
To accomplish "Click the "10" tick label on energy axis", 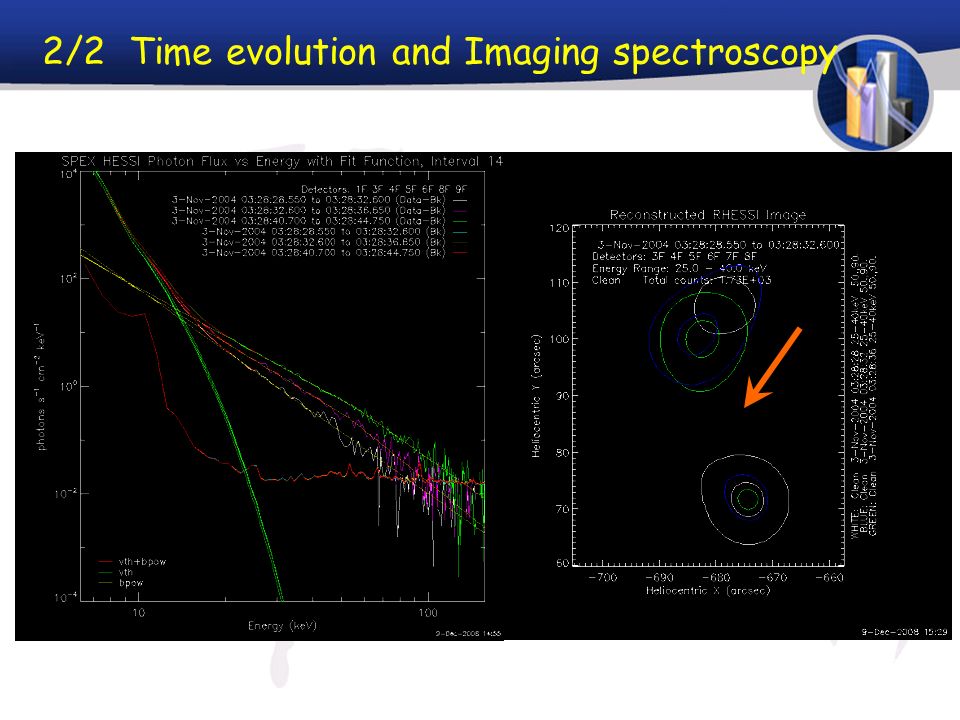I will click(x=139, y=612).
